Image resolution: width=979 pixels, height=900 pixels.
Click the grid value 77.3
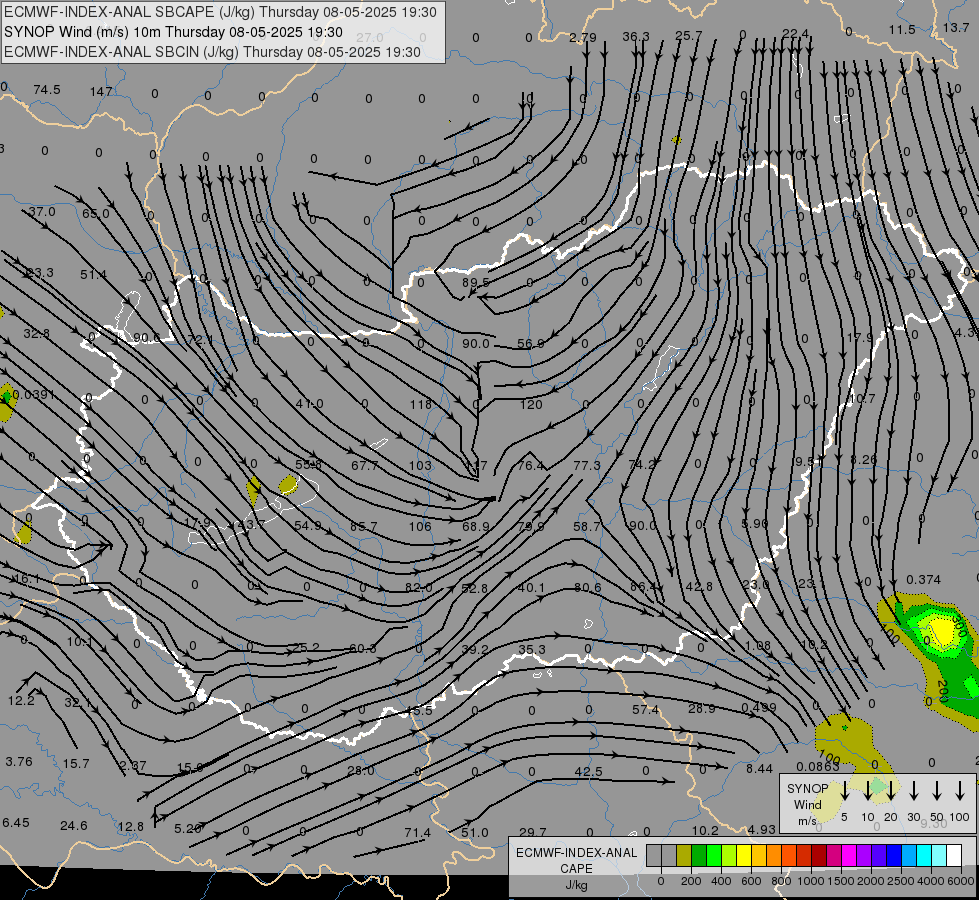(x=587, y=465)
